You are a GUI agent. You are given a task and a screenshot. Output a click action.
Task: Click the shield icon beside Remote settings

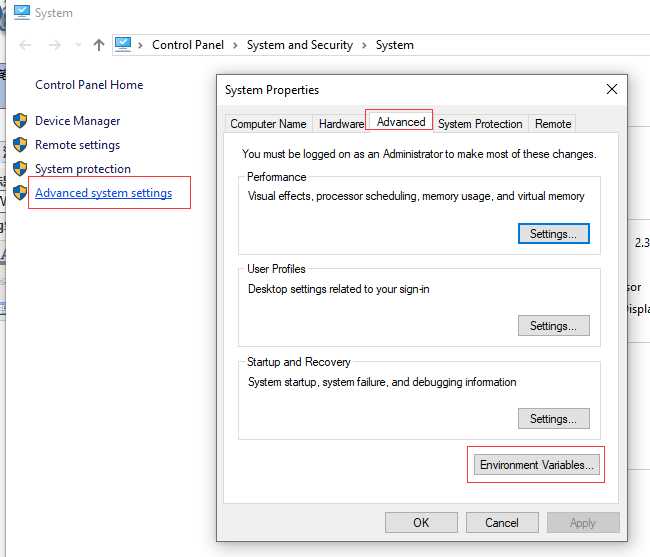point(20,145)
